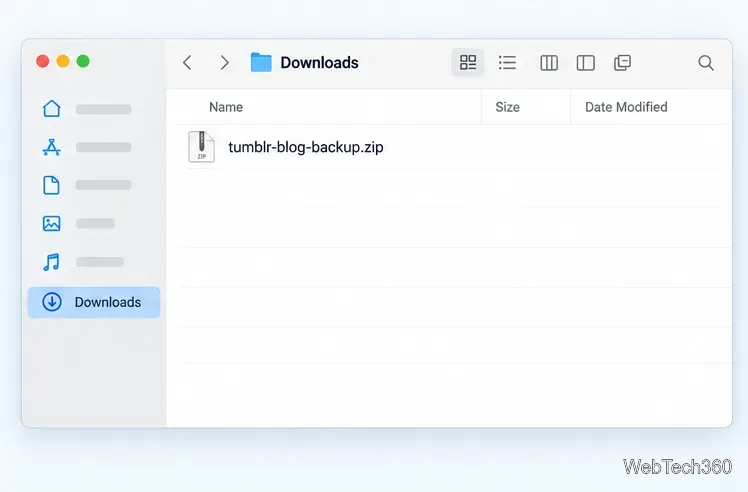
Task: Minimize the window with the yellow button
Action: point(63,61)
